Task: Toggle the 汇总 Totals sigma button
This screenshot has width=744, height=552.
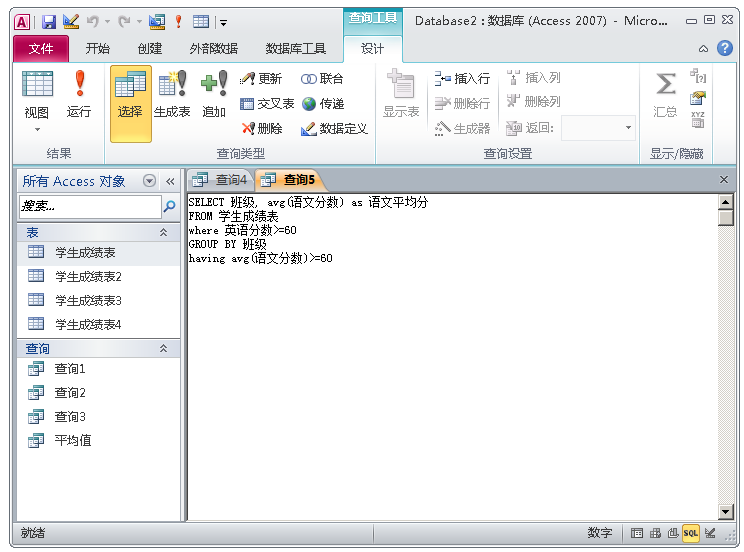Action: (x=665, y=94)
